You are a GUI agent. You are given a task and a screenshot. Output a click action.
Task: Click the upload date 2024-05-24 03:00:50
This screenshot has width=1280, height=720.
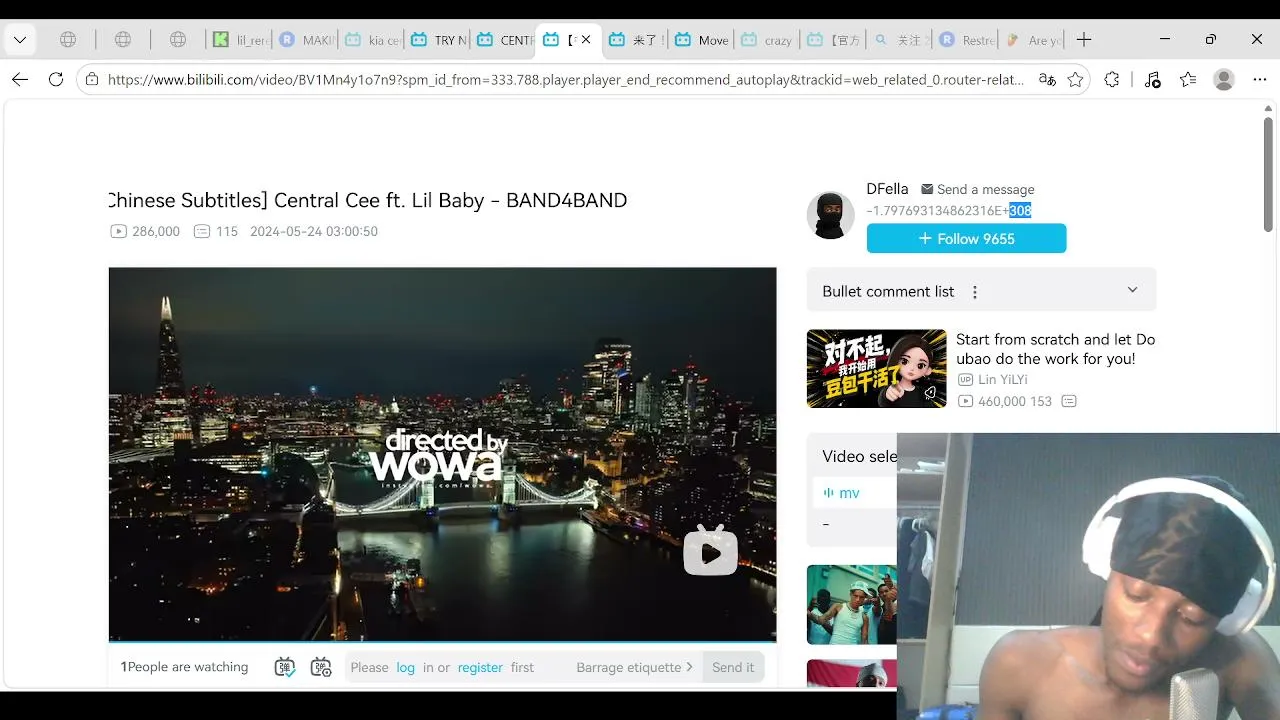(x=314, y=231)
